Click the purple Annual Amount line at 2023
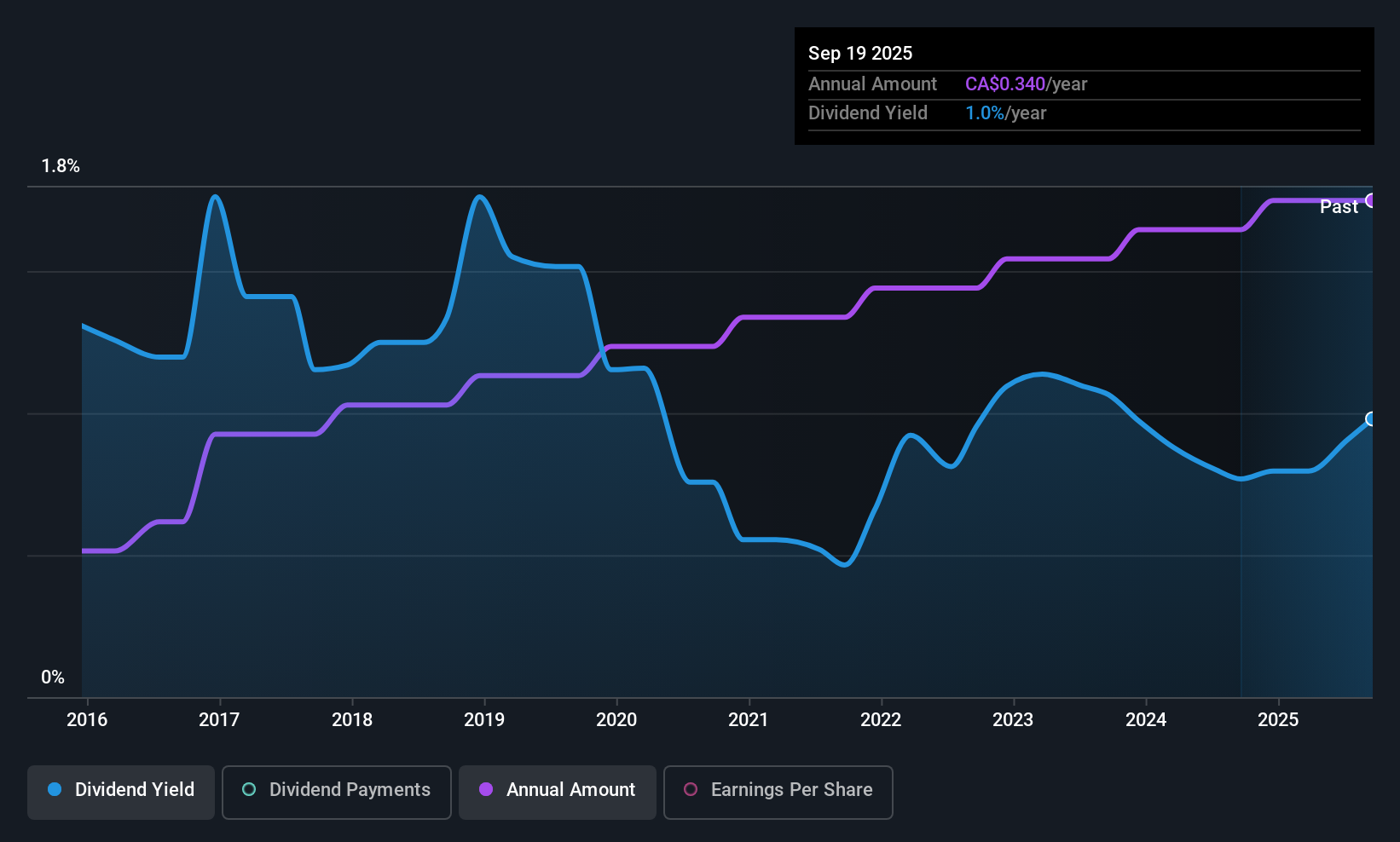 coord(1012,258)
